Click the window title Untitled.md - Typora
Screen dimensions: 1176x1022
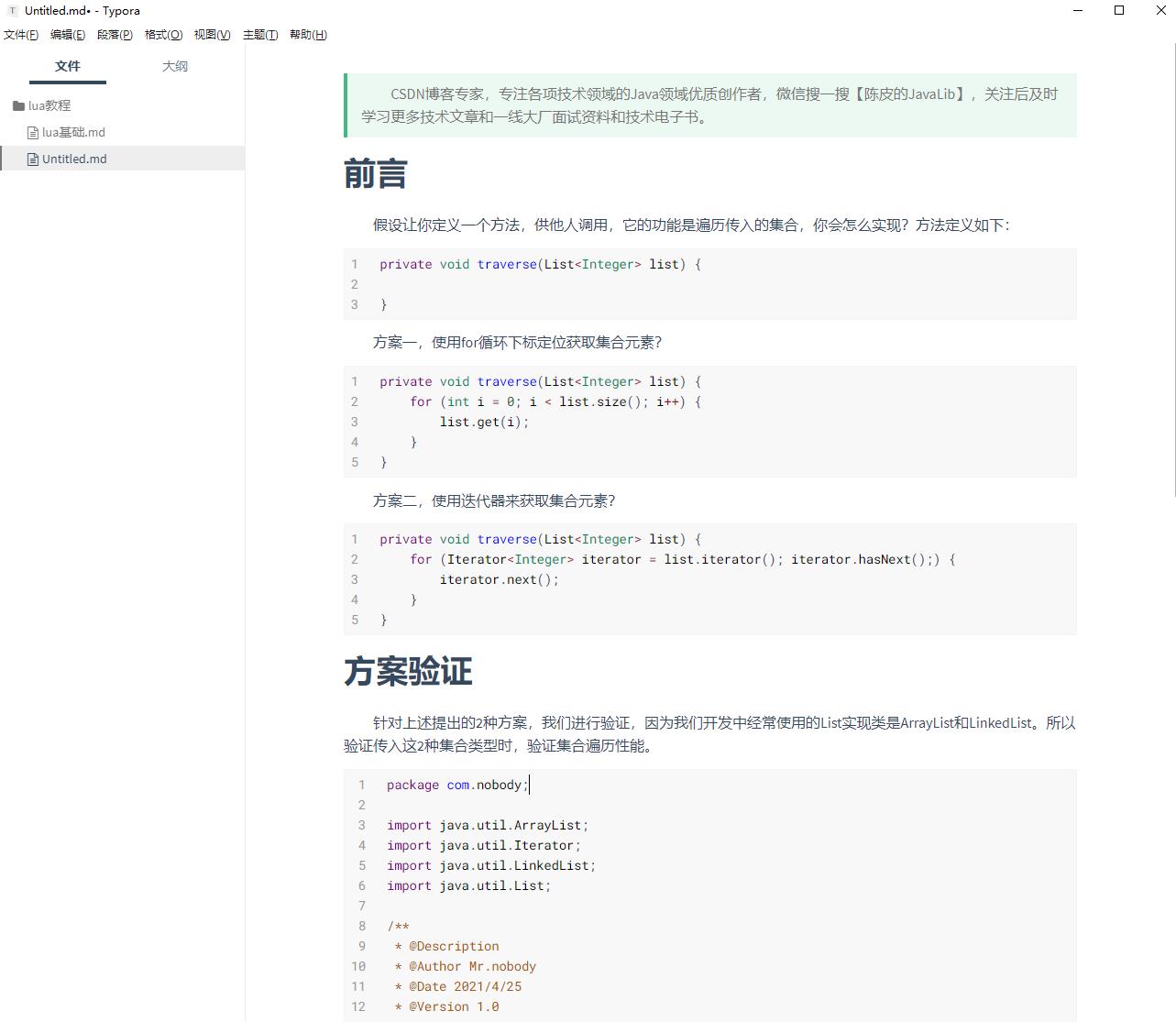coord(82,11)
